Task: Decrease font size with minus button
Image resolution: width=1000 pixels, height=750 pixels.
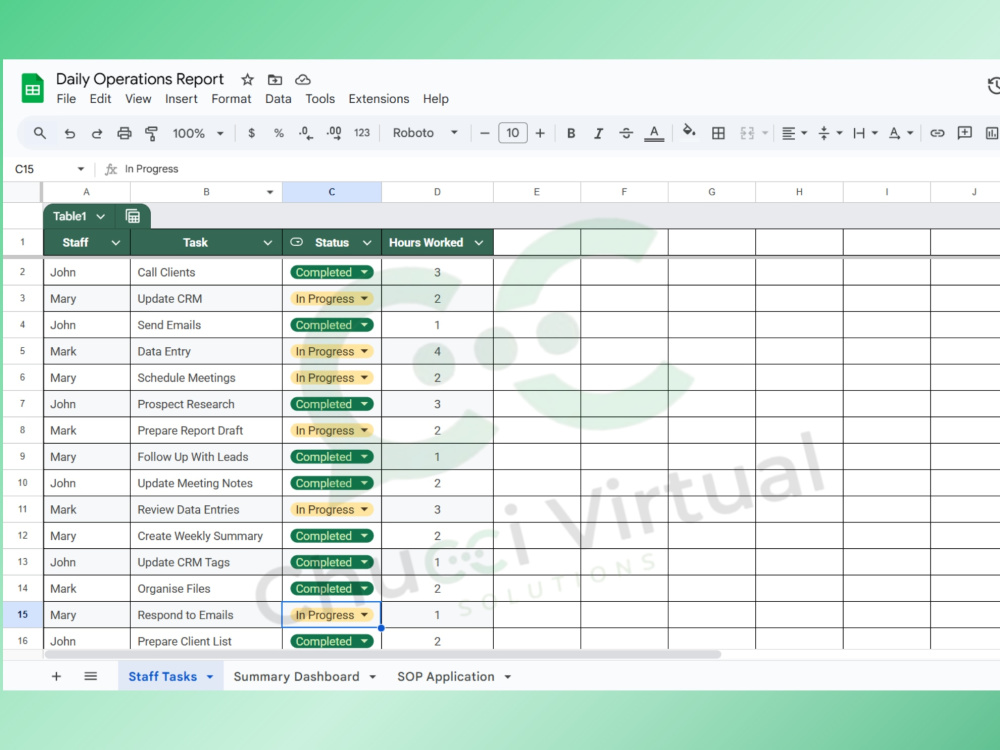Action: pos(485,133)
